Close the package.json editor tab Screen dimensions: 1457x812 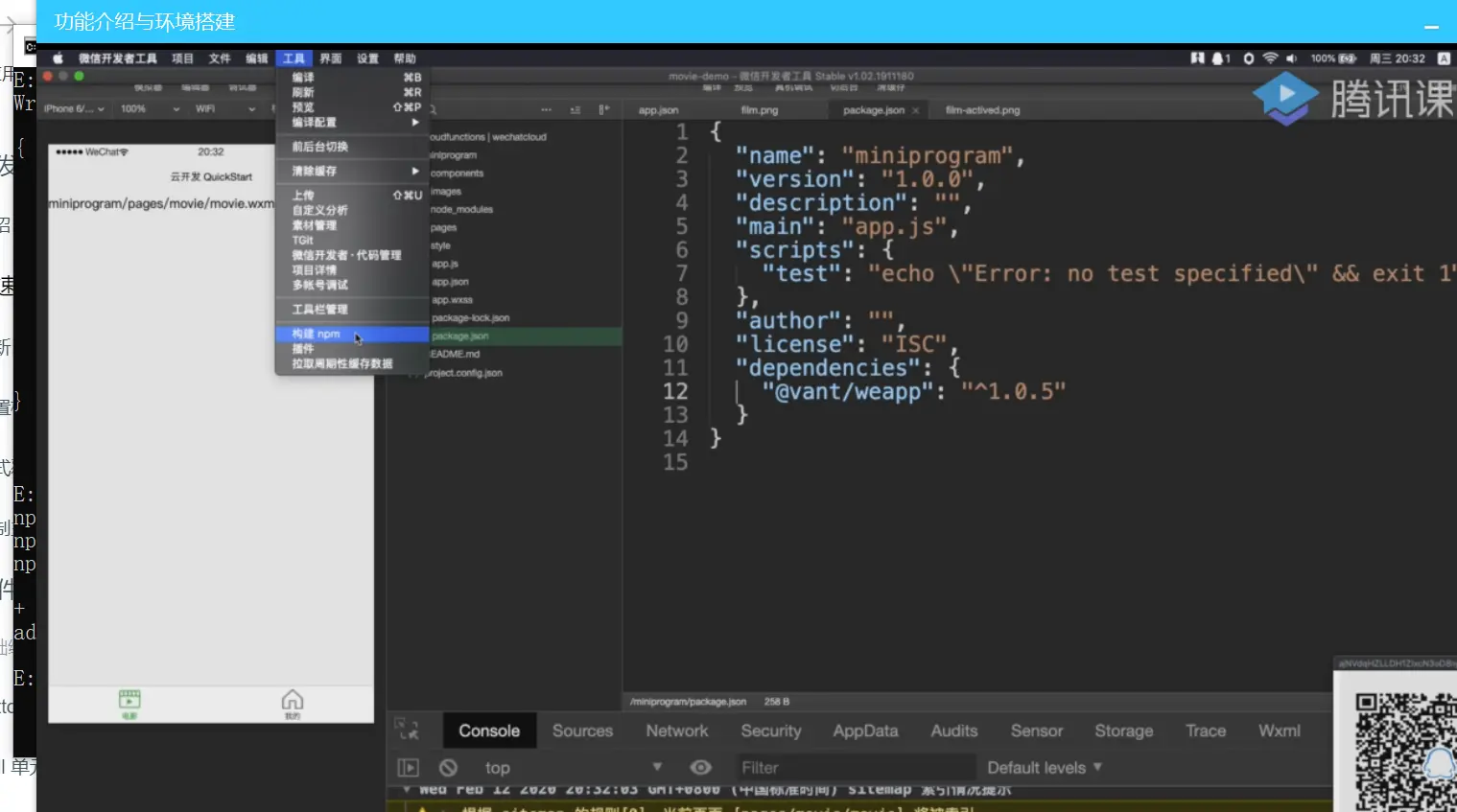[x=916, y=110]
